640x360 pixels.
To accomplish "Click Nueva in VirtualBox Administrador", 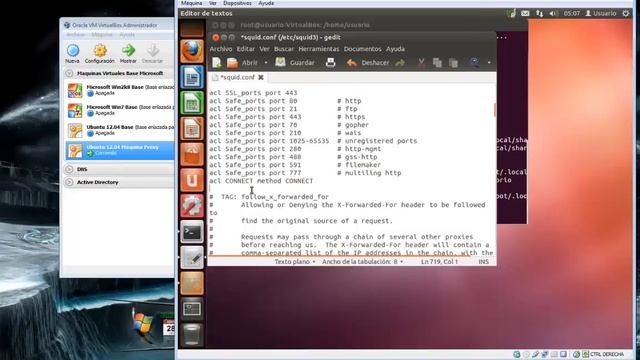I will (73, 53).
